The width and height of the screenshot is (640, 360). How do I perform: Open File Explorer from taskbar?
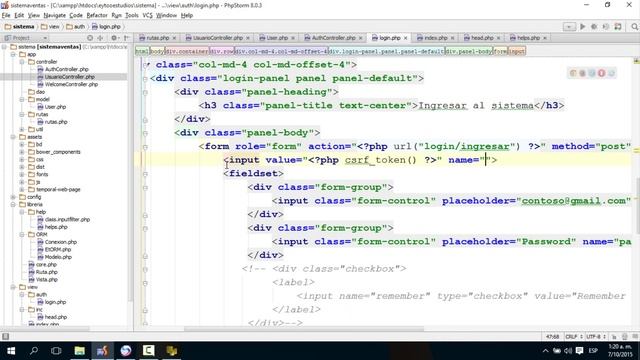(x=80, y=351)
